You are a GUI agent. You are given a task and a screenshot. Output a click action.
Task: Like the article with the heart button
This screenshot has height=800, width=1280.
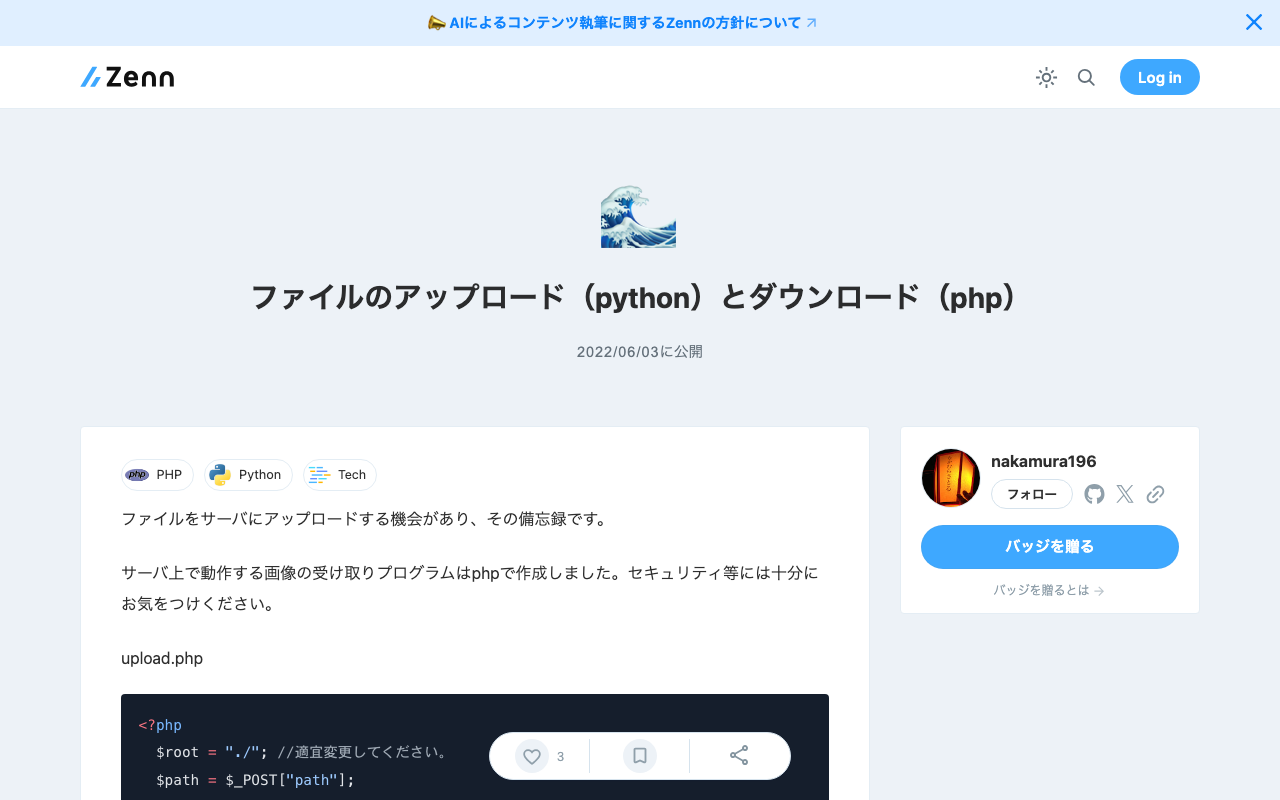tap(531, 756)
